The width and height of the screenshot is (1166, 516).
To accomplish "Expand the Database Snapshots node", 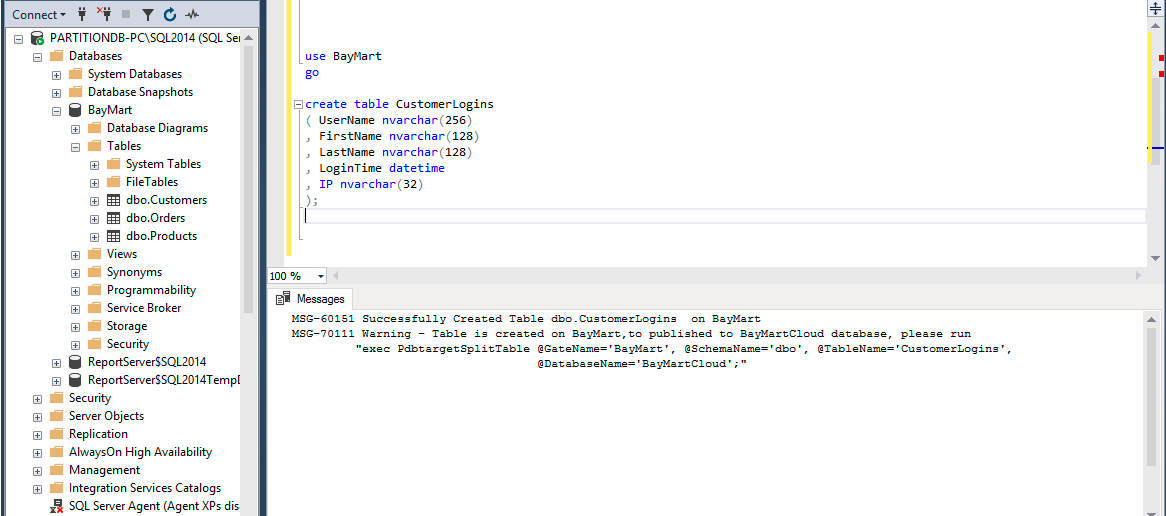I will pos(56,92).
